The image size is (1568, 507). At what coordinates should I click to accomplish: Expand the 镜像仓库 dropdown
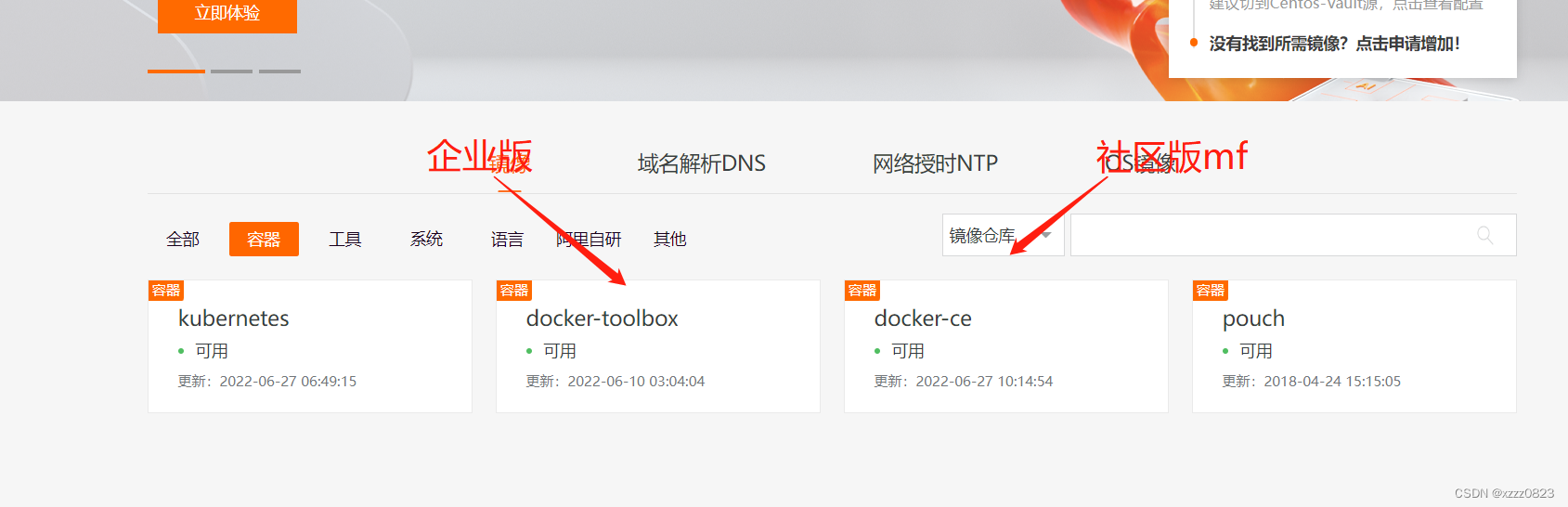tap(1004, 235)
